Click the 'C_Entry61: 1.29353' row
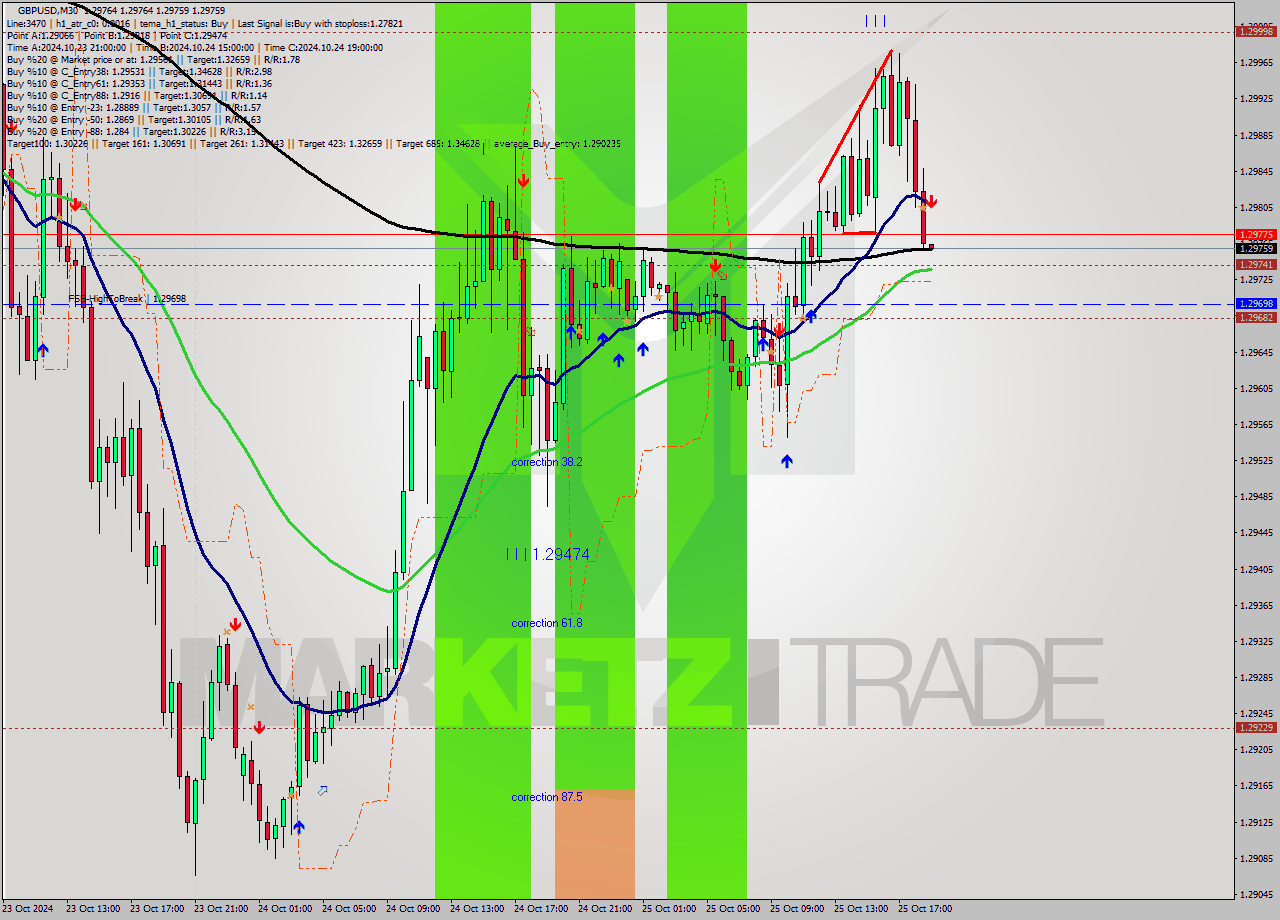This screenshot has height=920, width=1280. [x=140, y=83]
